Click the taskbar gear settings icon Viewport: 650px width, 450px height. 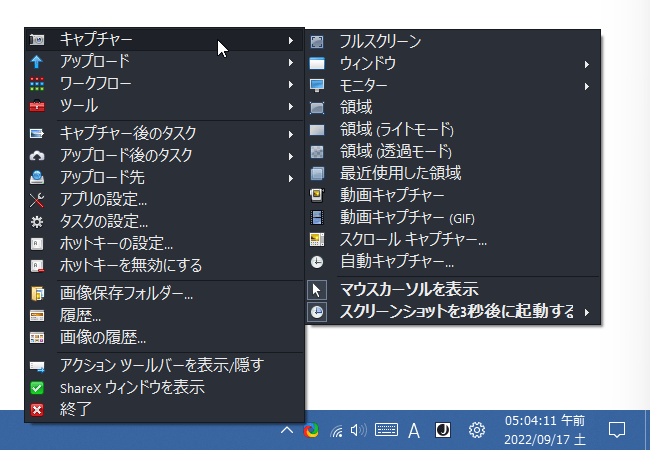pos(477,430)
